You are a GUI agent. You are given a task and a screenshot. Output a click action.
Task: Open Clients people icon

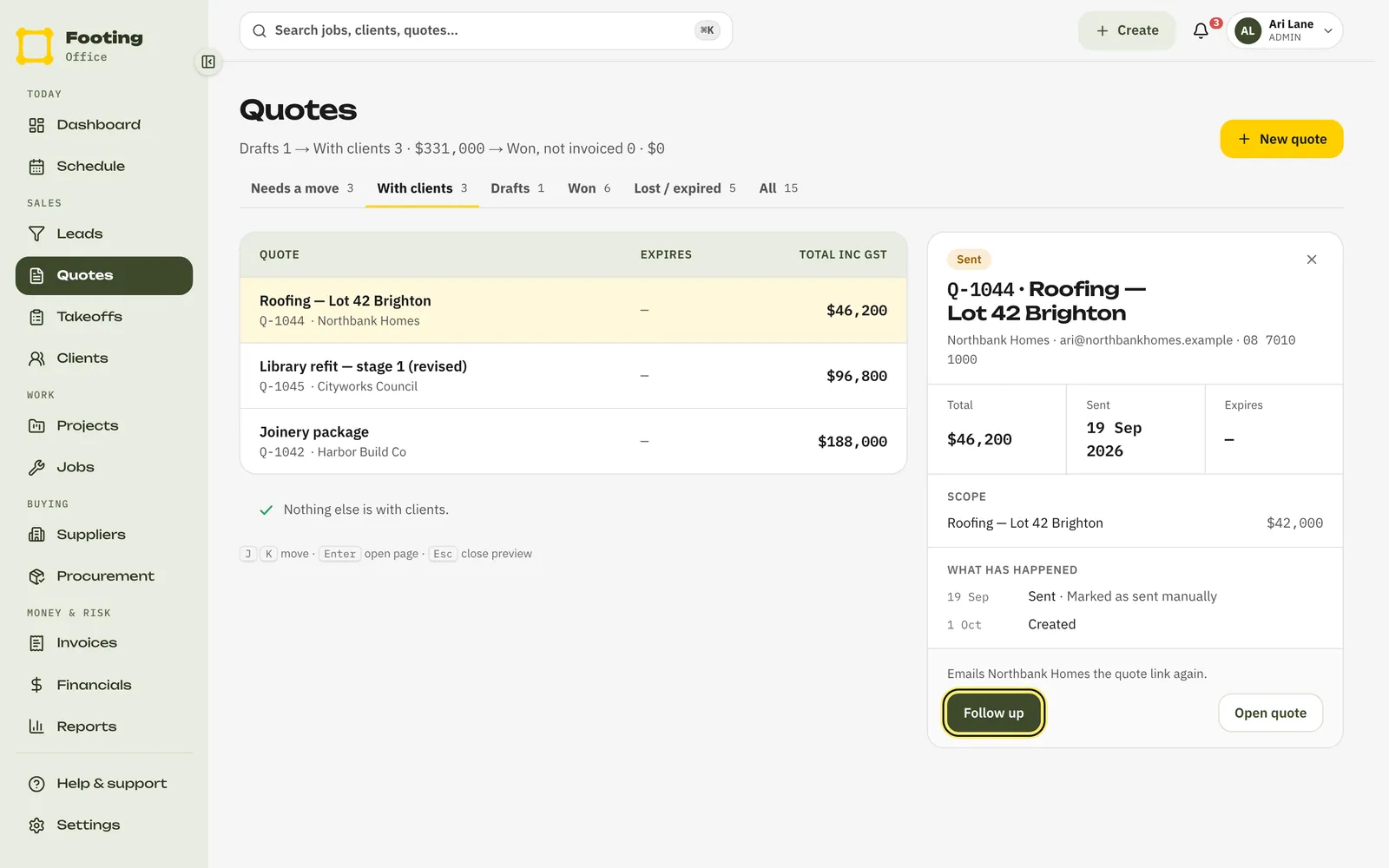(x=36, y=358)
